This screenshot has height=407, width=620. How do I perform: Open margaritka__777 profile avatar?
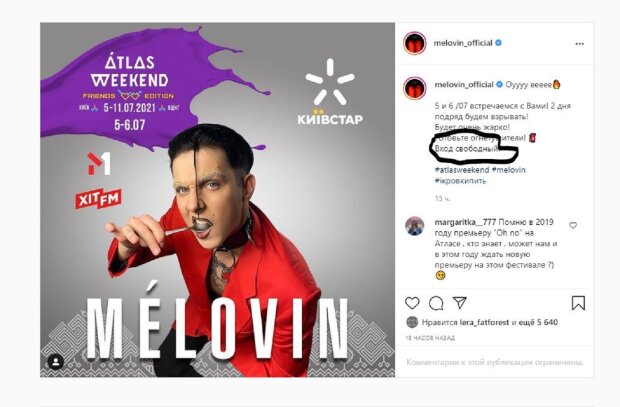tap(414, 226)
